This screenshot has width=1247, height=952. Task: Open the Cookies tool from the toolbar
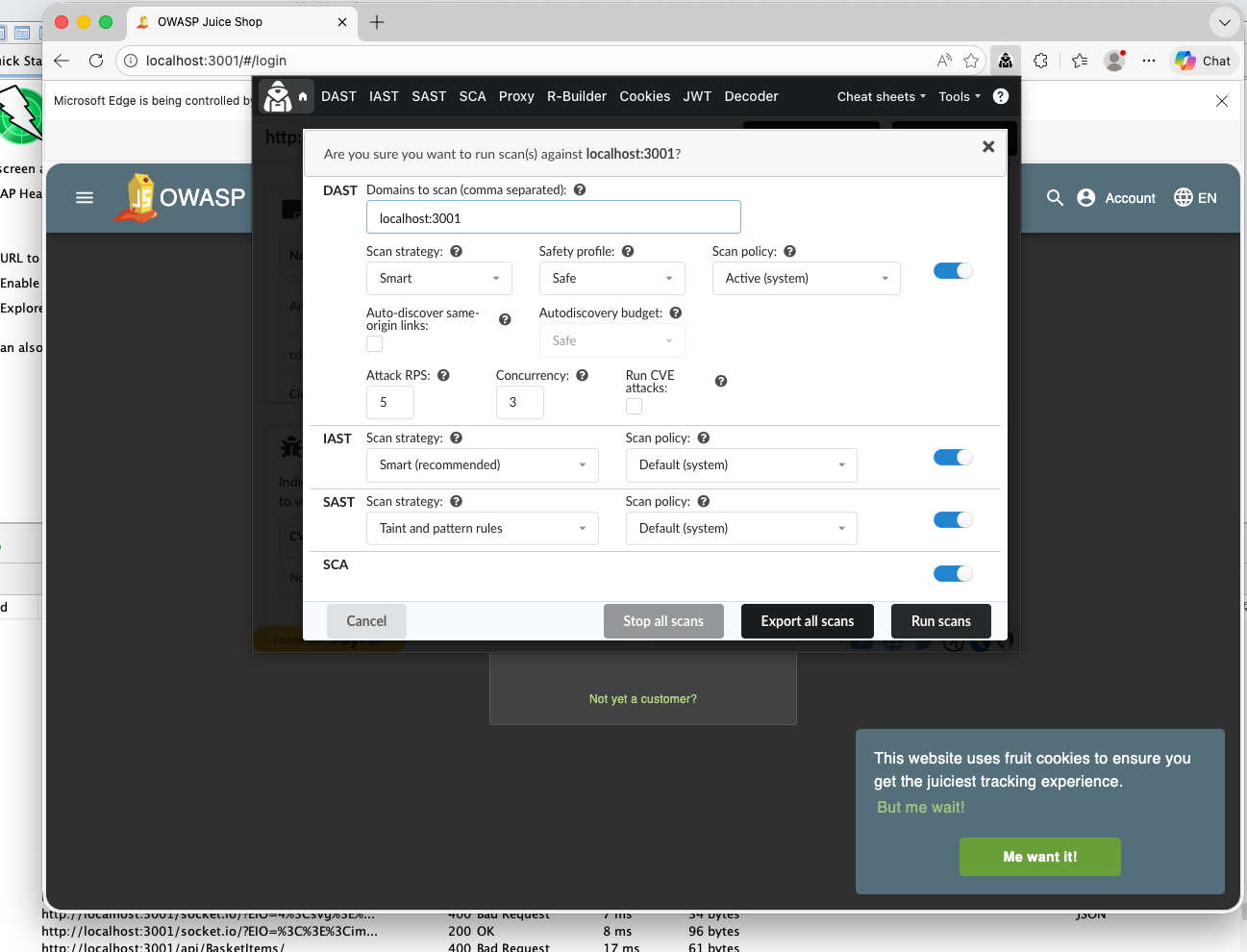(x=644, y=96)
